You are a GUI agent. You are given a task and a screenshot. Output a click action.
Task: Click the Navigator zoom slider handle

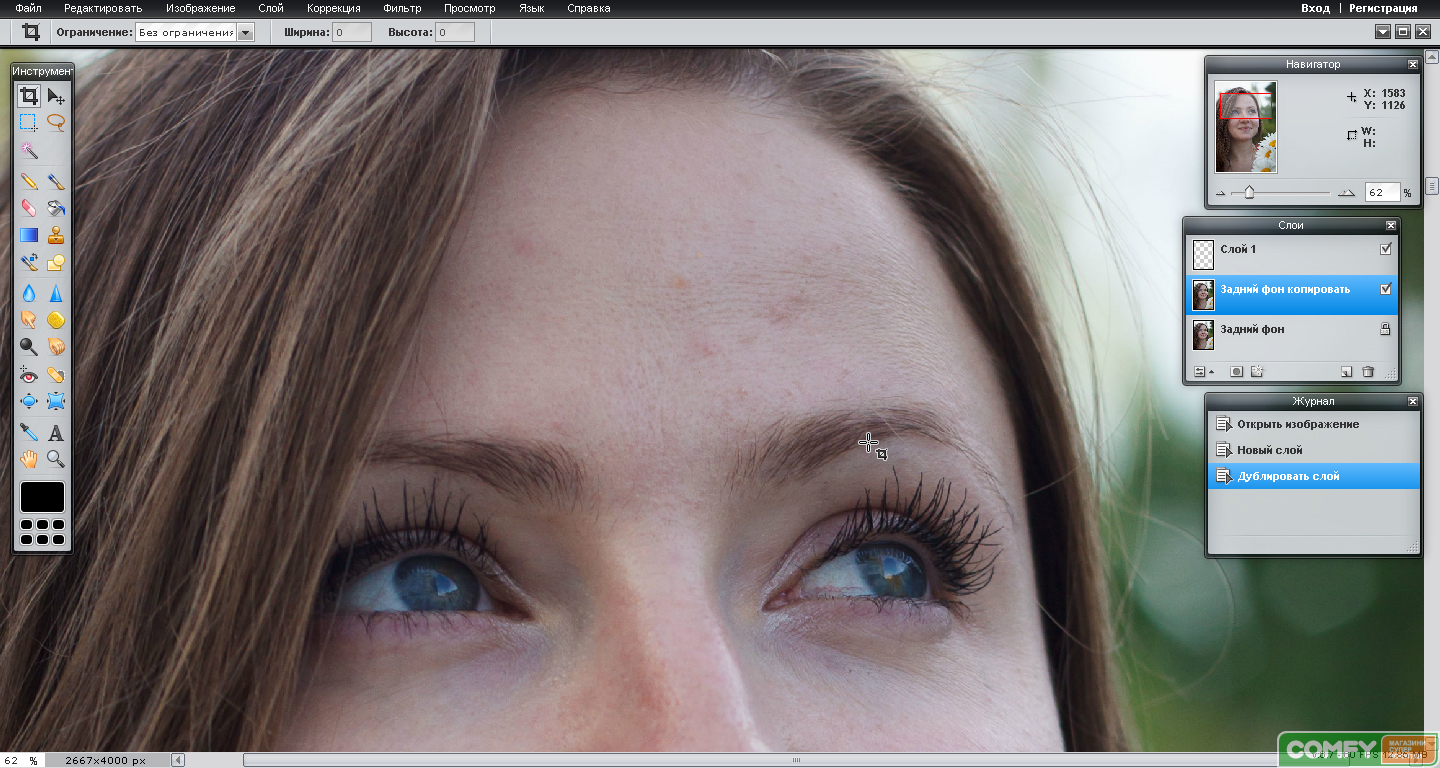click(x=1249, y=193)
